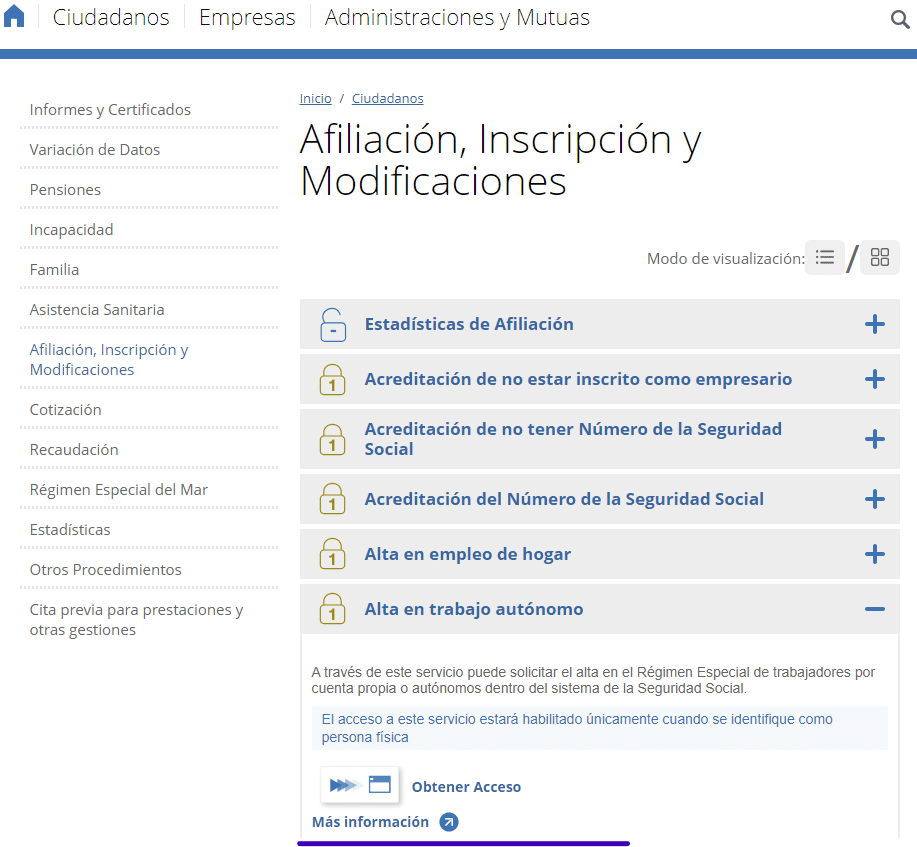Select Estadísticas in sidebar
This screenshot has height=847, width=917.
coord(70,529)
